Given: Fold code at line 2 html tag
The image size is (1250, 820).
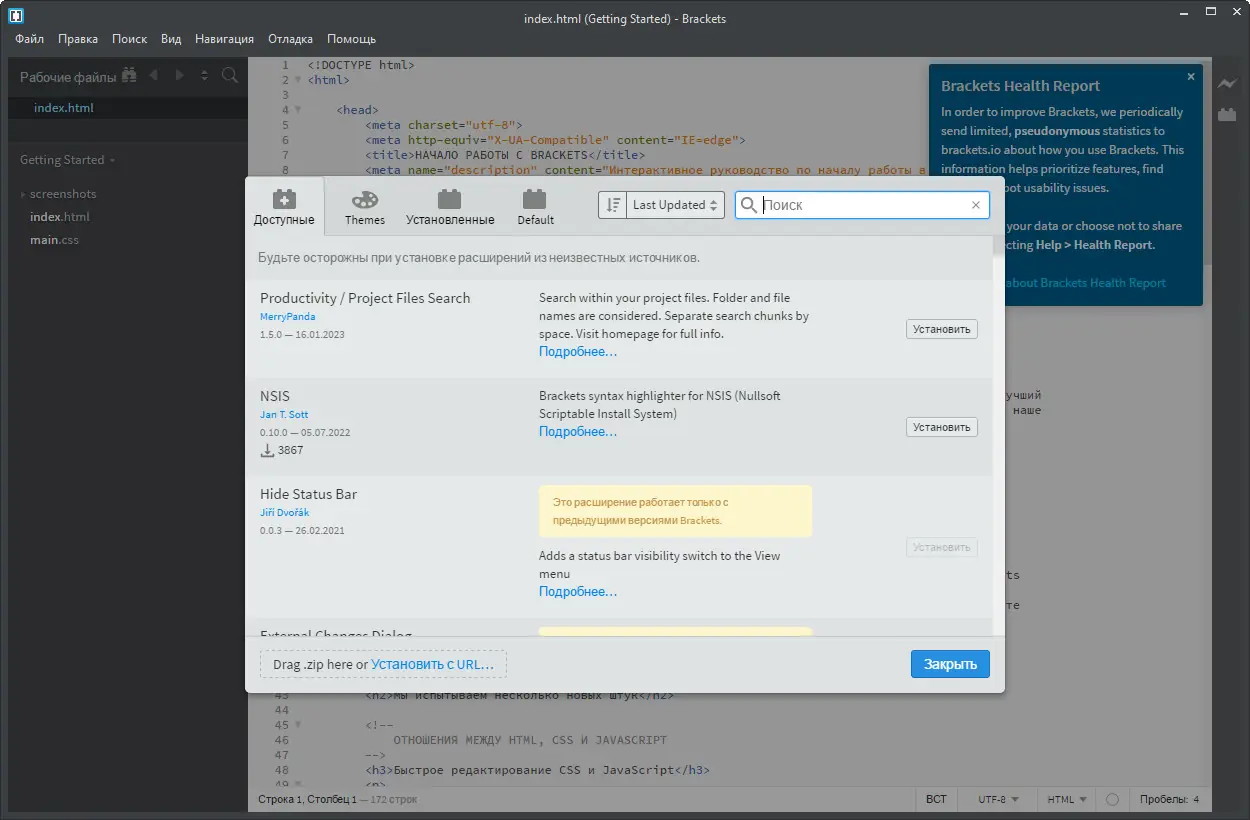Looking at the screenshot, I should (298, 80).
